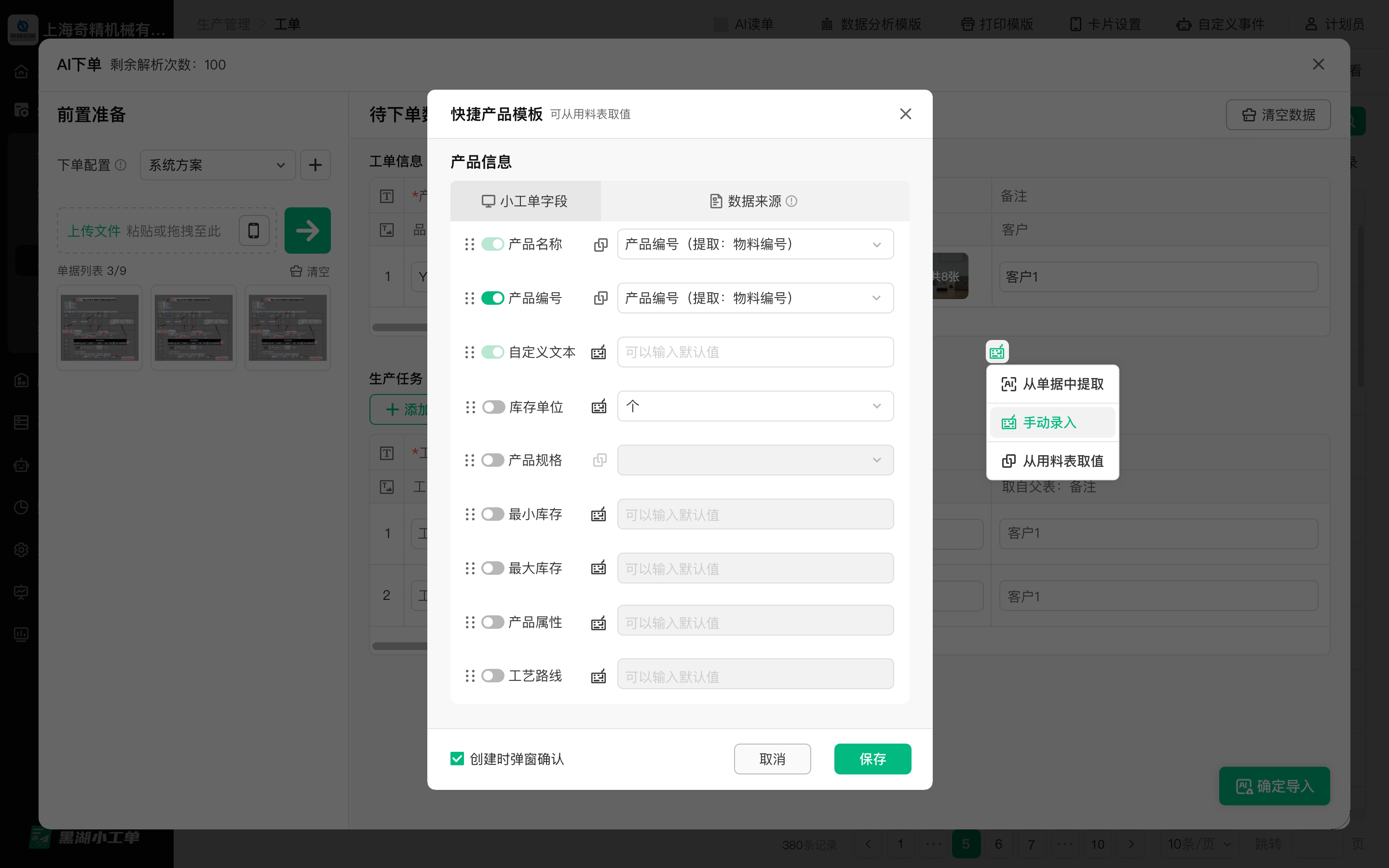Open the first document thumbnail in 单据列表
Image resolution: width=1389 pixels, height=868 pixels.
click(x=99, y=328)
